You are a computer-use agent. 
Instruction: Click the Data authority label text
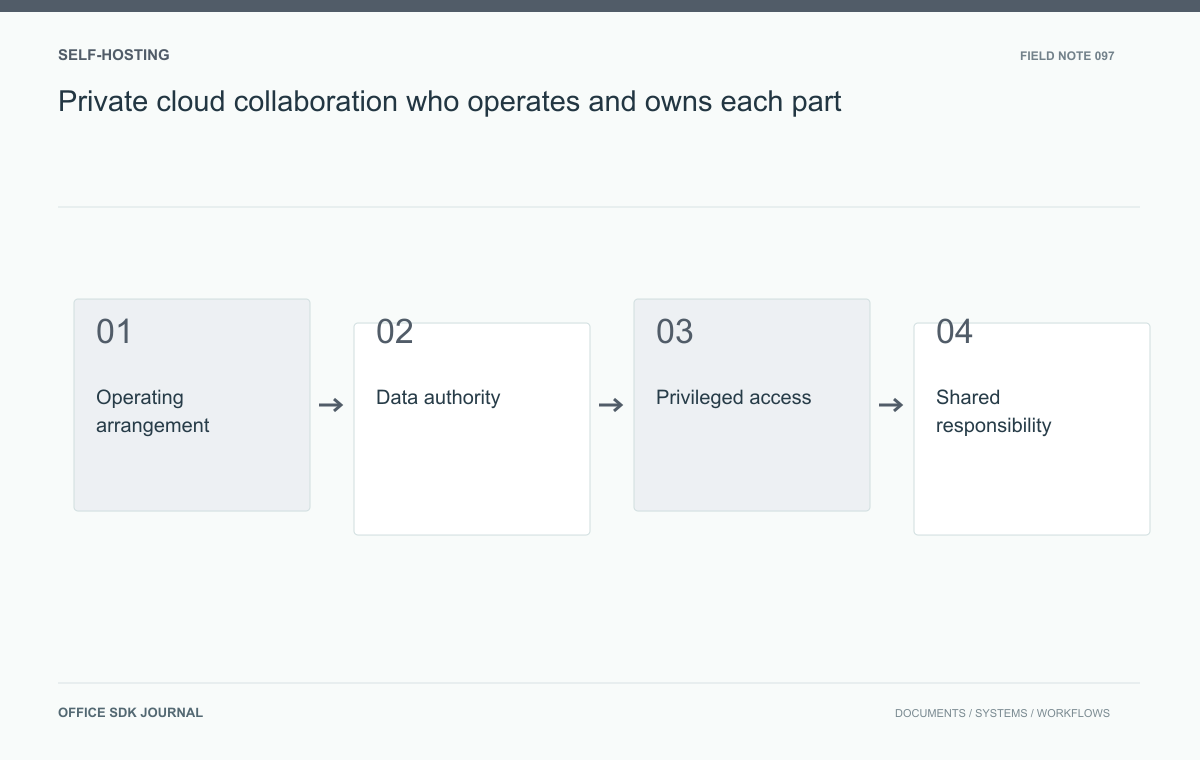[x=438, y=398]
